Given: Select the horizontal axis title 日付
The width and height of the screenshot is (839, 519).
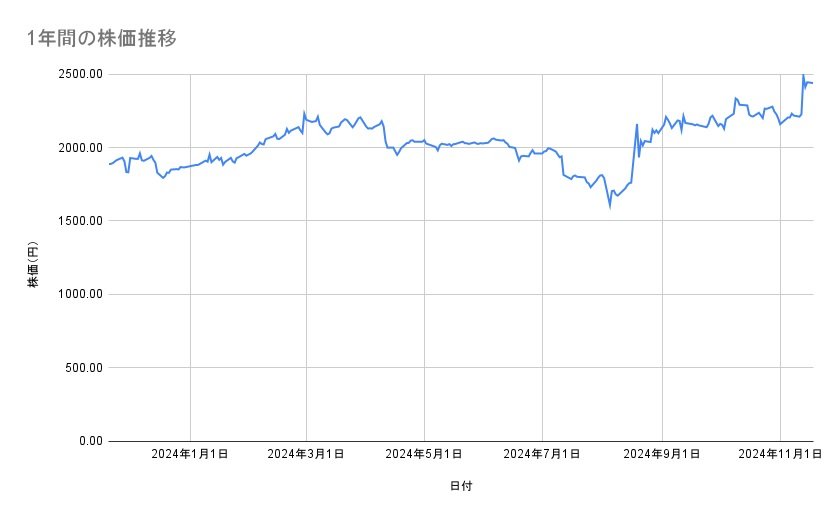Looking at the screenshot, I should click(461, 486).
